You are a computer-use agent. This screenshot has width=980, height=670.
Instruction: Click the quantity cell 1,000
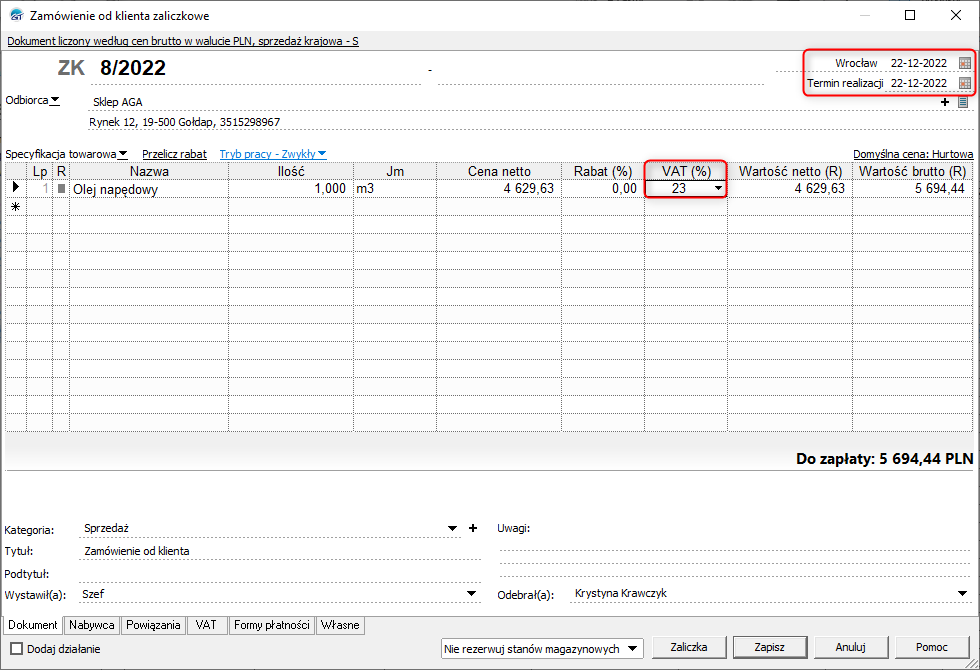291,189
